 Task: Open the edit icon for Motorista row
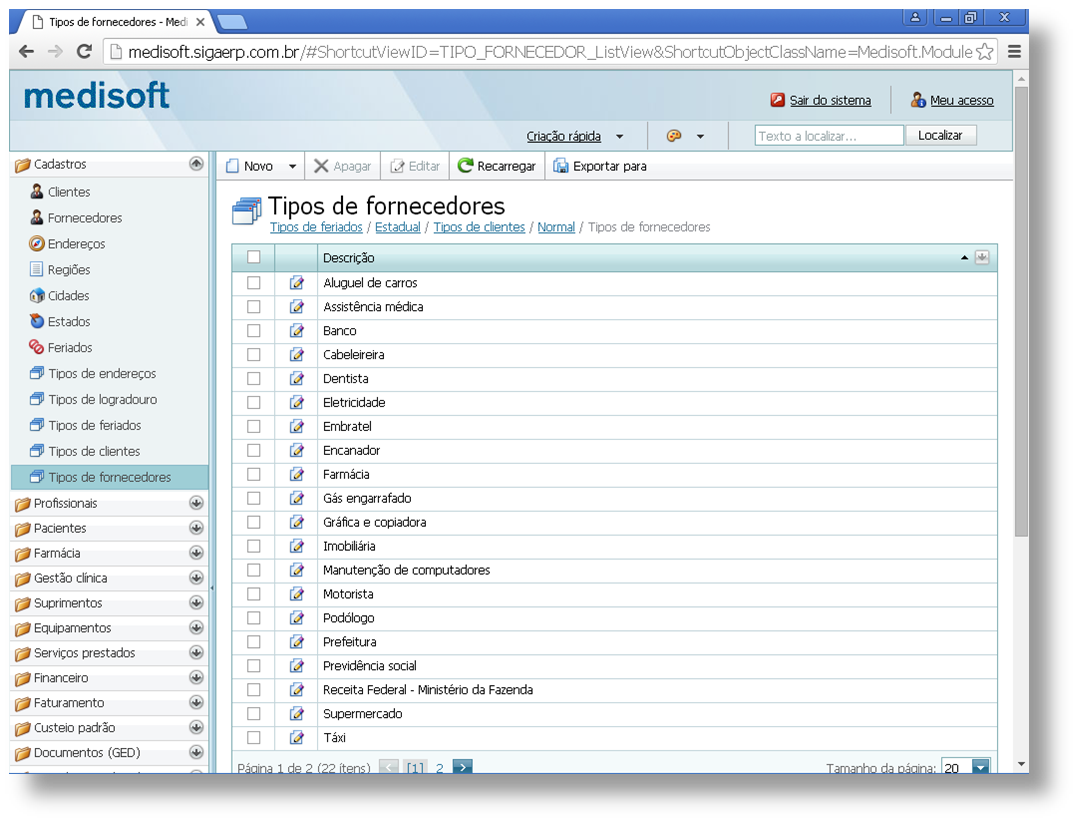[x=296, y=594]
